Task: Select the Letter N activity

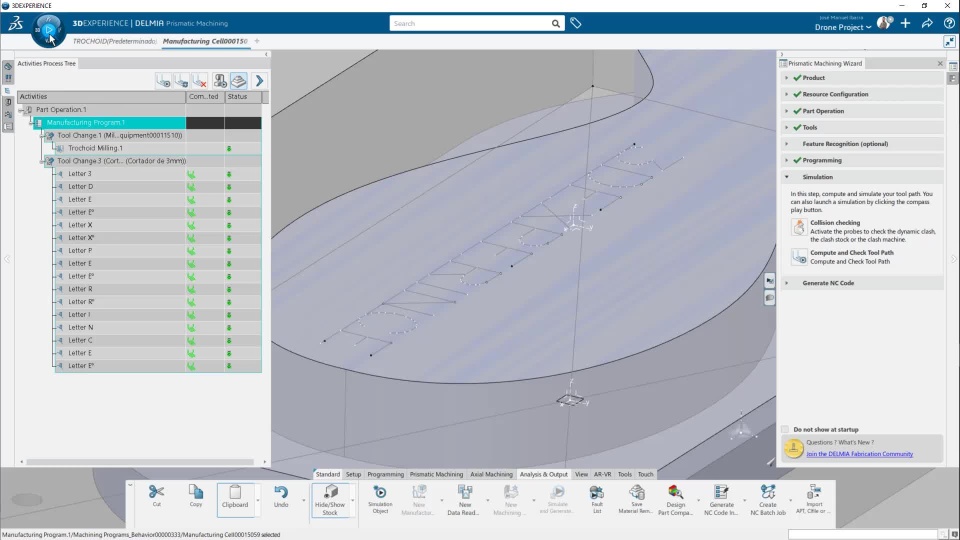Action: click(80, 328)
